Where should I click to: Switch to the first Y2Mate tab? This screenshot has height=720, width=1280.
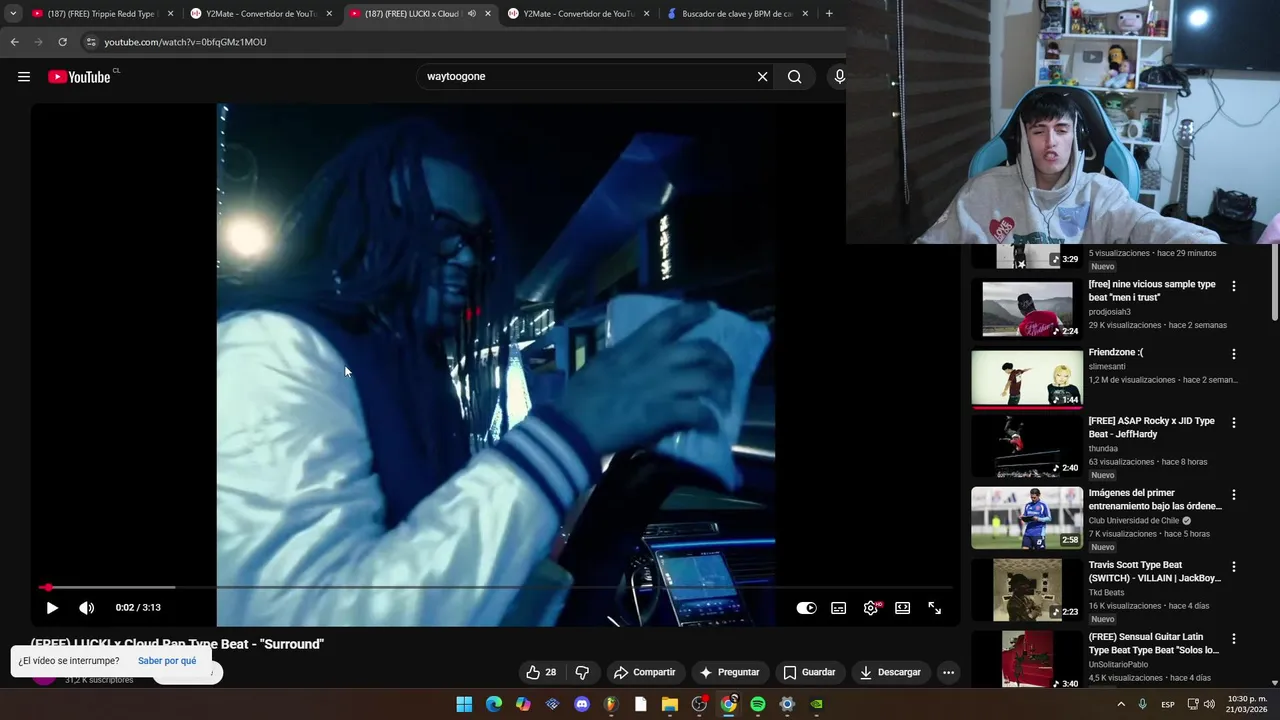[x=260, y=14]
